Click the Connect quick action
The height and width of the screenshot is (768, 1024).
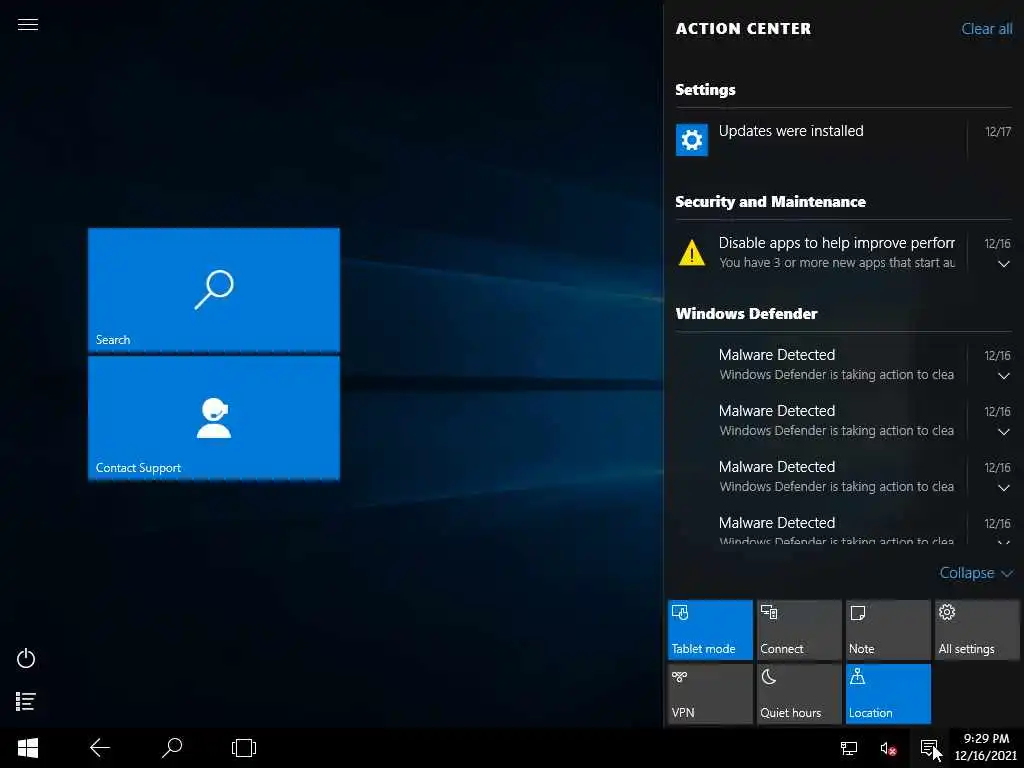[799, 630]
